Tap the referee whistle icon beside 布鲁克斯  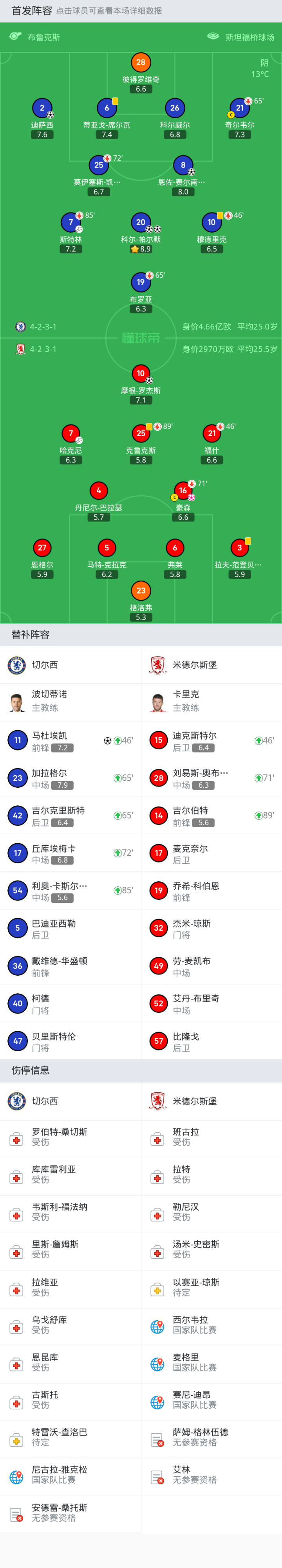[x=15, y=36]
